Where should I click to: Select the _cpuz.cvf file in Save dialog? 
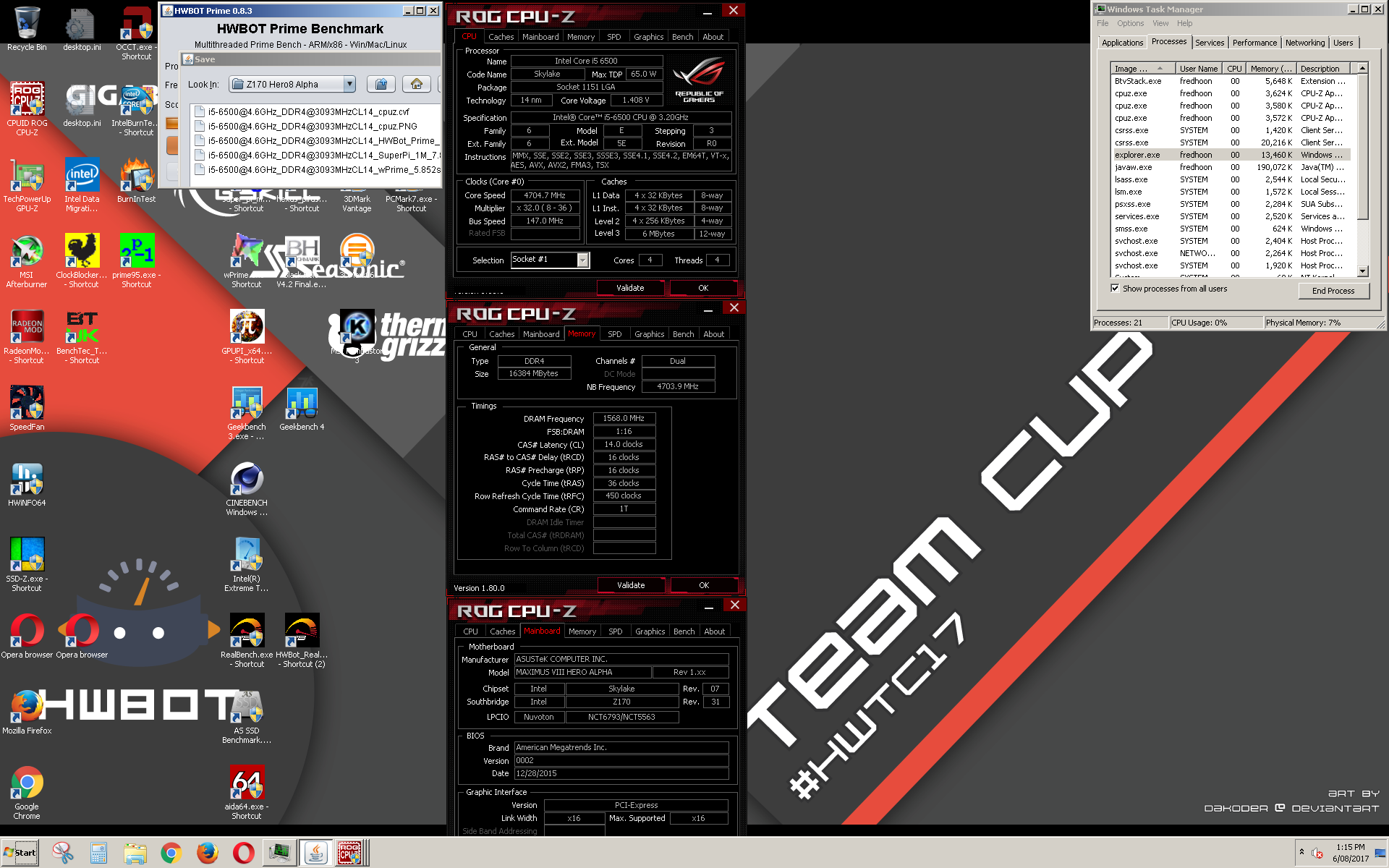309,111
